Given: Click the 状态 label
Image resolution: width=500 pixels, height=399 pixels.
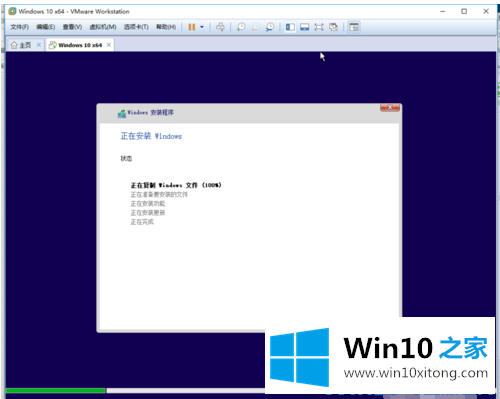Looking at the screenshot, I should [x=126, y=158].
